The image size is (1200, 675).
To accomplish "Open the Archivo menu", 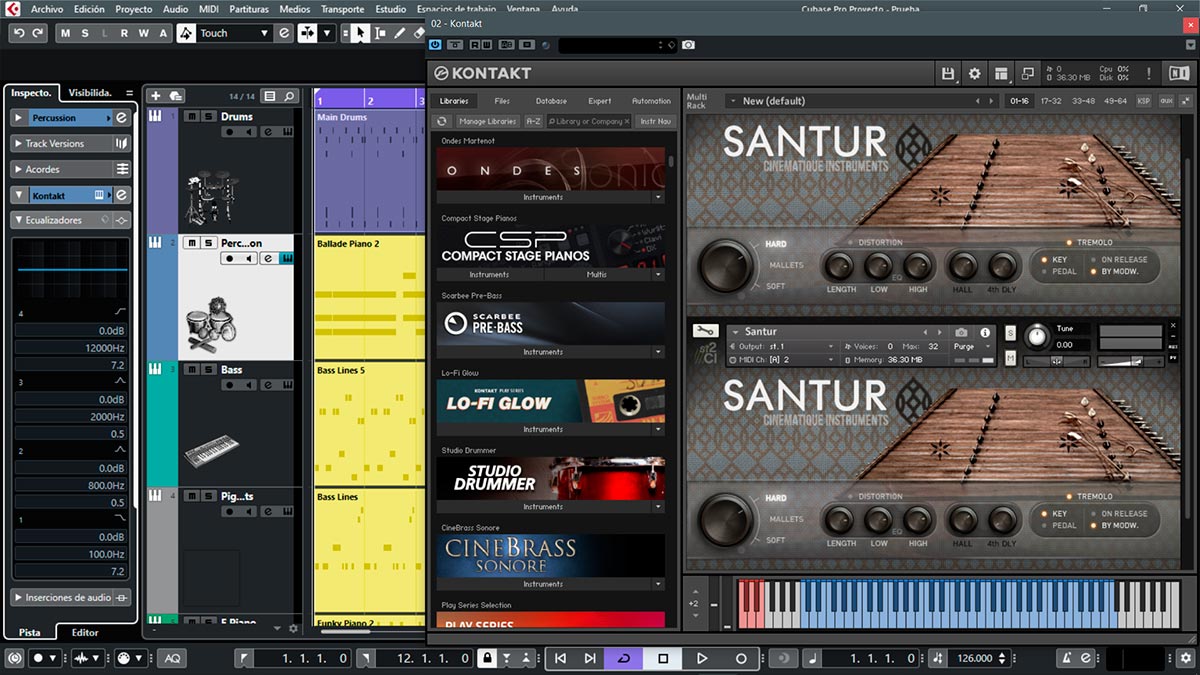I will point(47,8).
